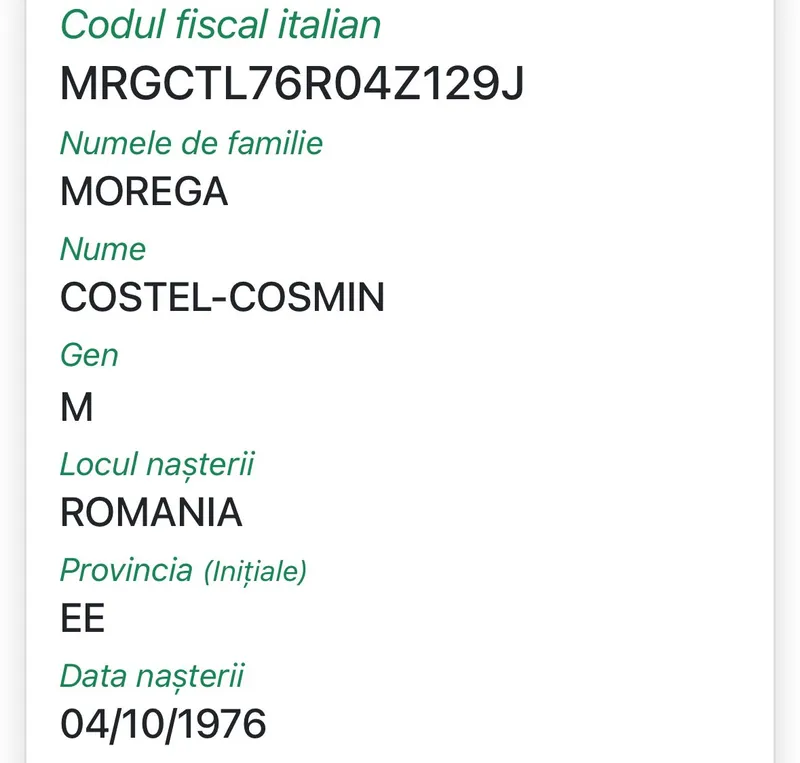
Task: Select the gender value M
Action: click(77, 407)
